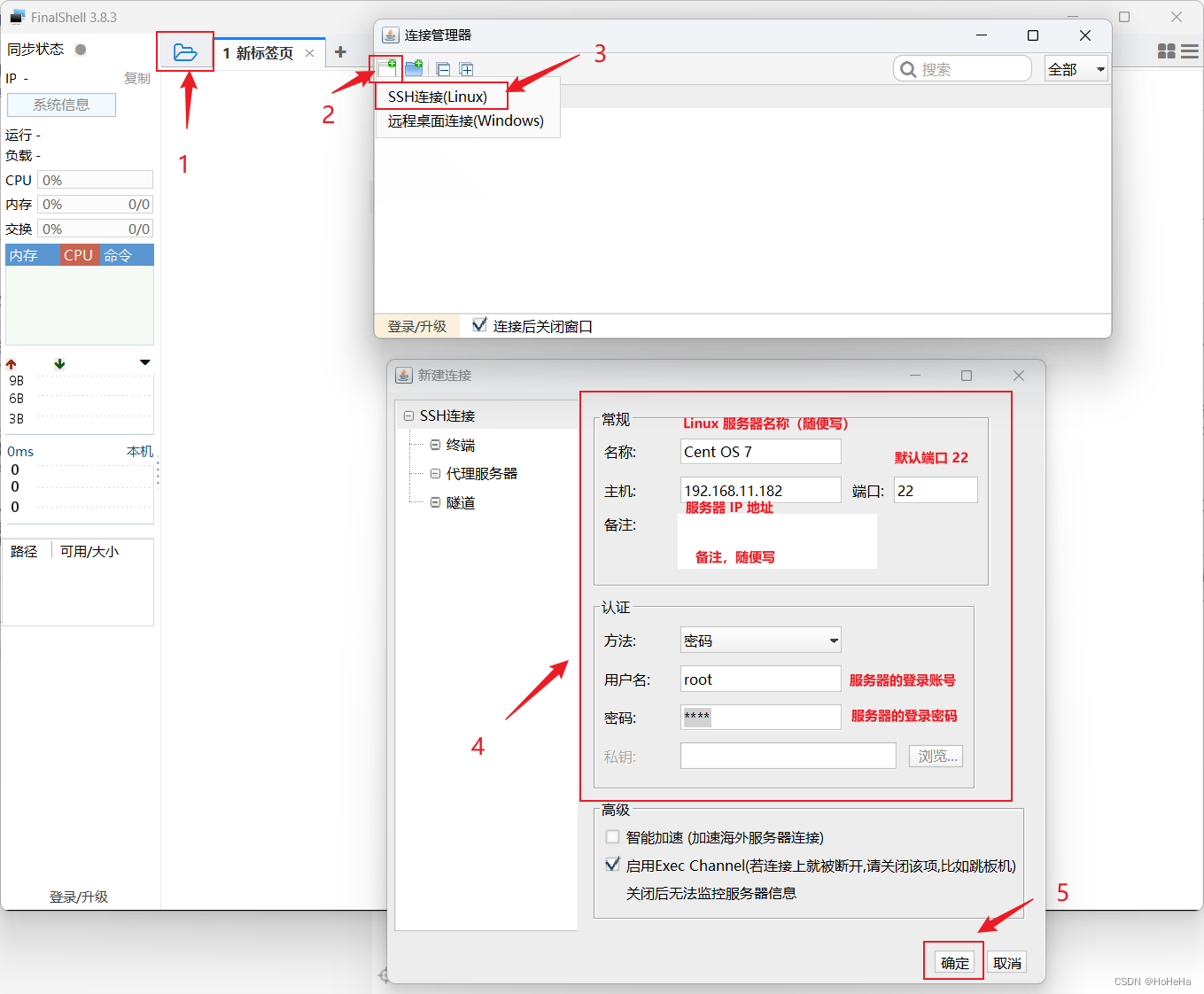Toggle 连接后关闭窗口 checkbox
The height and width of the screenshot is (994, 1204).
479,325
